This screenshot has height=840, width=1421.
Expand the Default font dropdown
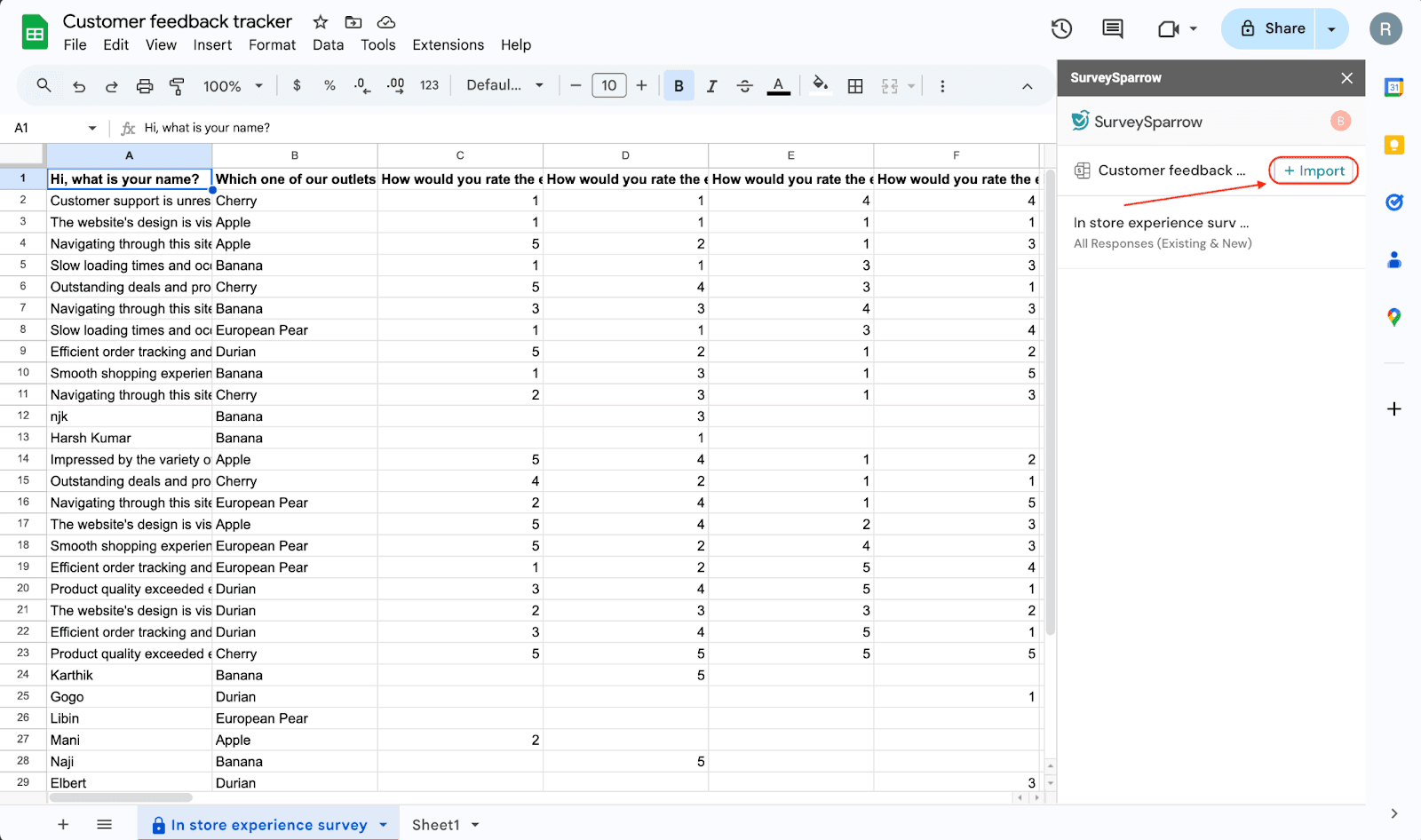[x=504, y=85]
